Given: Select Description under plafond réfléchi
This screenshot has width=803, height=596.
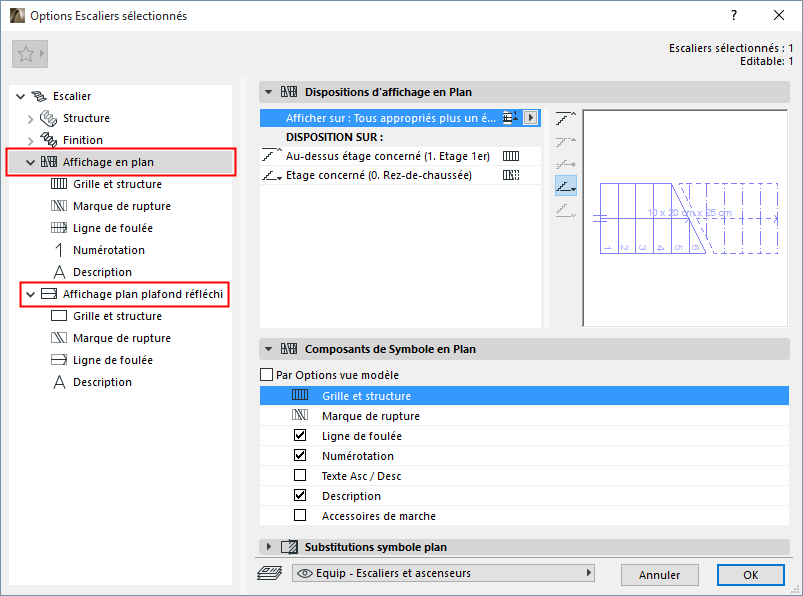Looking at the screenshot, I should tap(102, 382).
